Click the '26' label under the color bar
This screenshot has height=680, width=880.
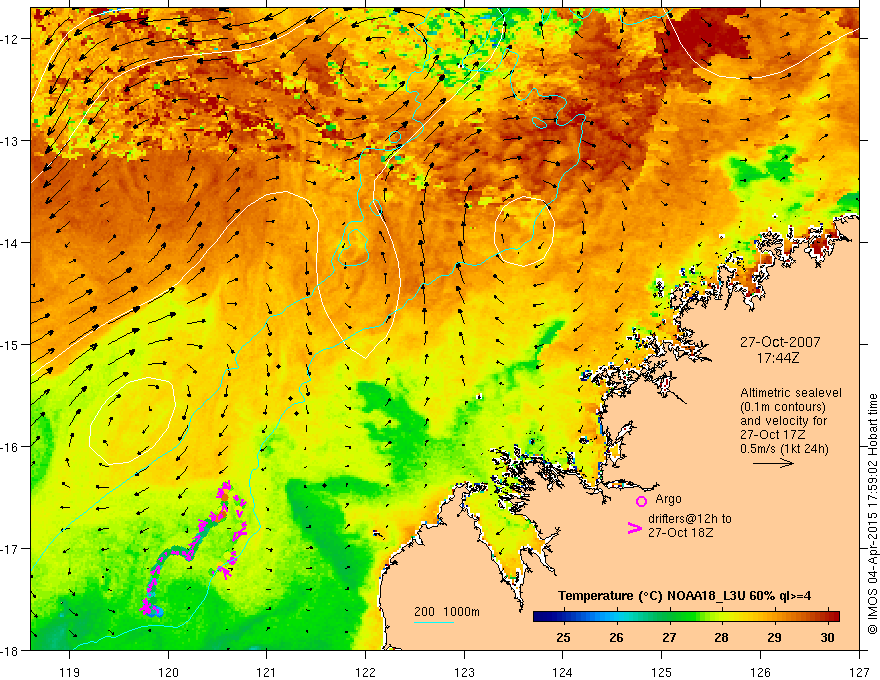pyautogui.click(x=616, y=637)
